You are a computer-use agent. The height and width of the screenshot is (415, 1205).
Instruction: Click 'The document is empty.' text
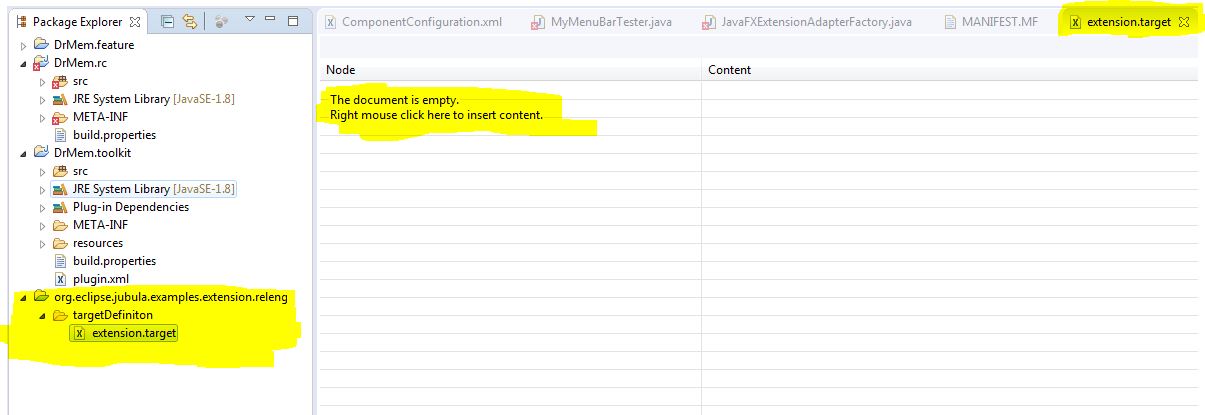coord(394,100)
